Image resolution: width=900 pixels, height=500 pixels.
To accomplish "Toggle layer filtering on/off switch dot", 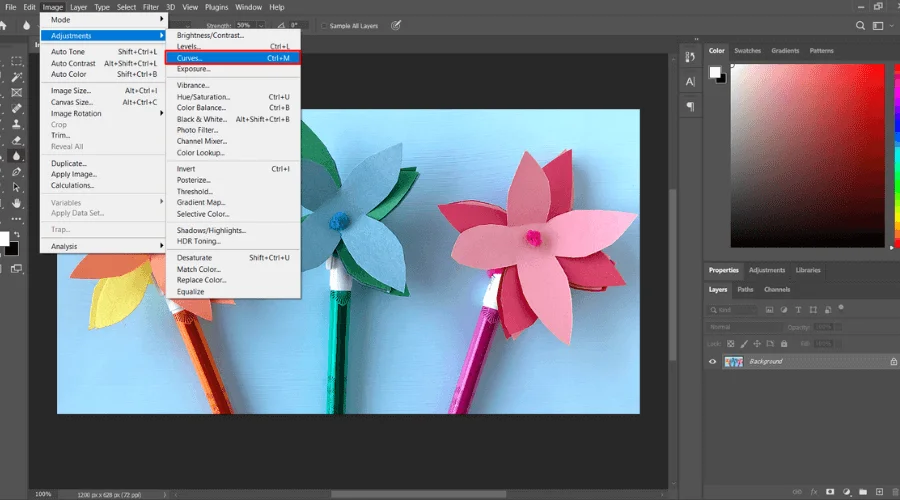I will point(841,308).
